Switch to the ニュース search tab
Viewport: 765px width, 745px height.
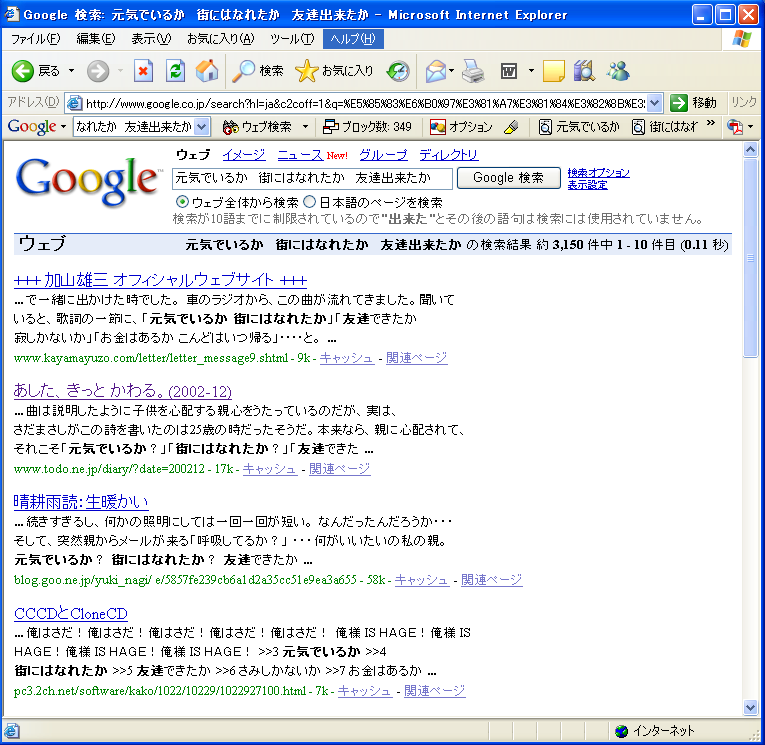(300, 155)
